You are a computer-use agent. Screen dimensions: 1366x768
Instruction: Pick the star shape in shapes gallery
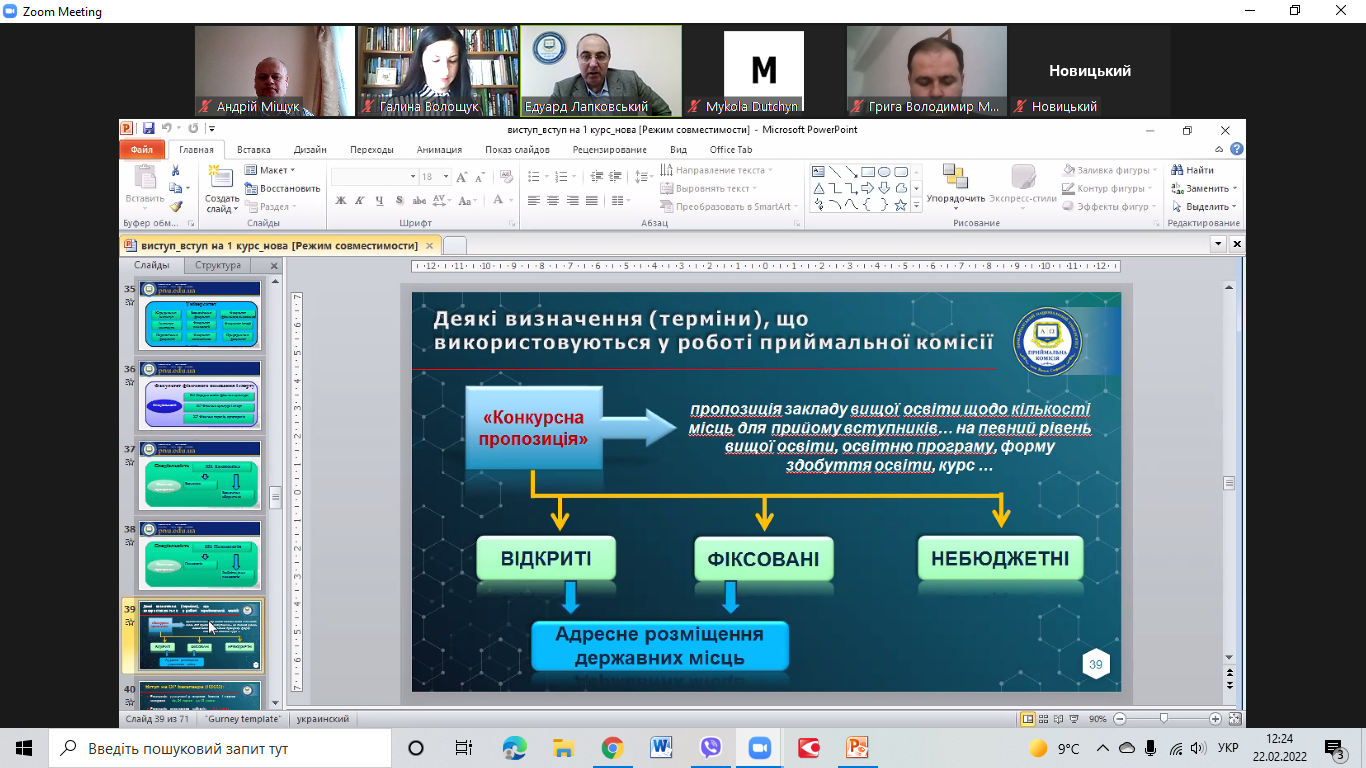900,205
